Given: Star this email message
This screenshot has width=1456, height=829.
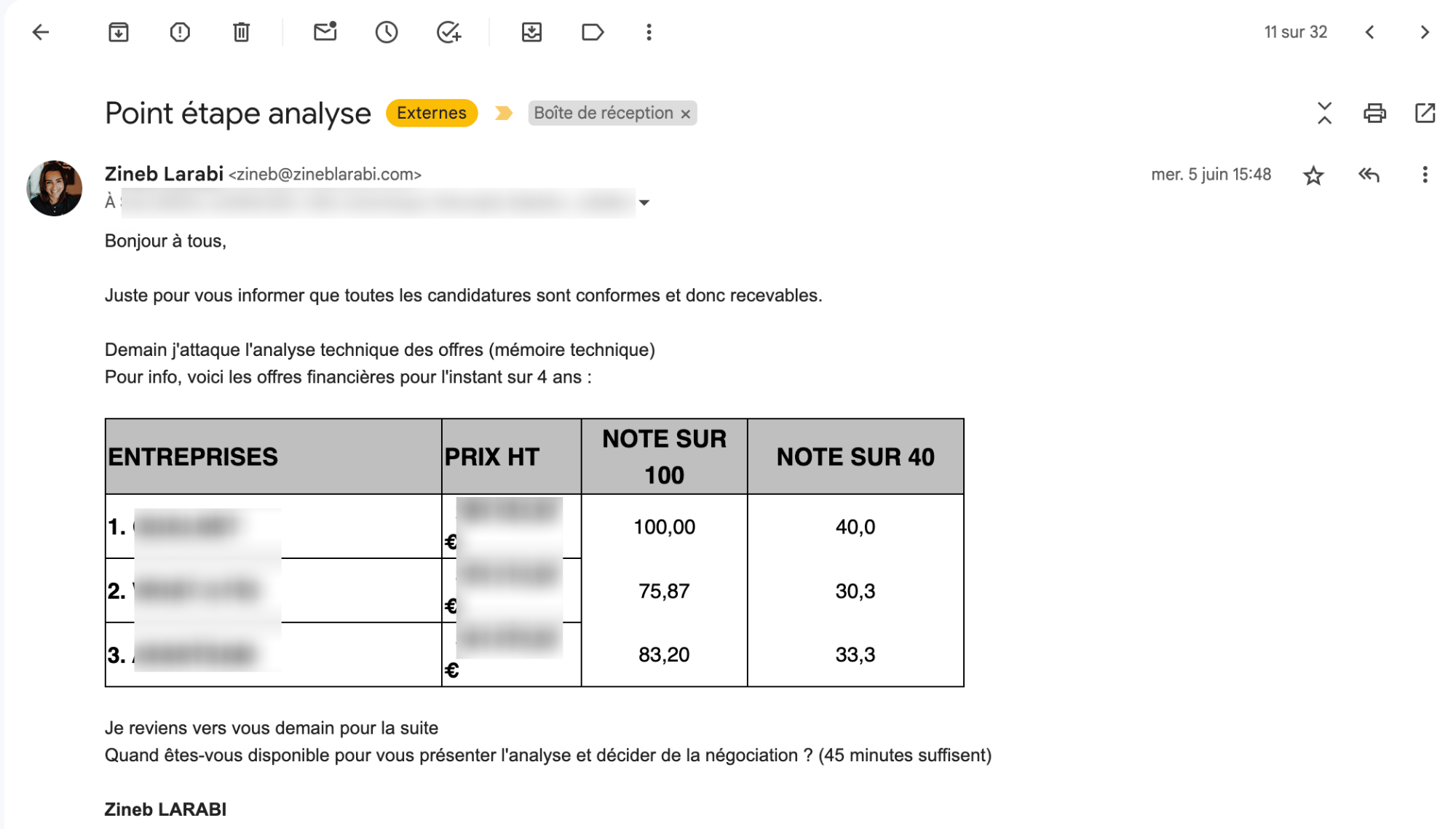Looking at the screenshot, I should (x=1314, y=174).
